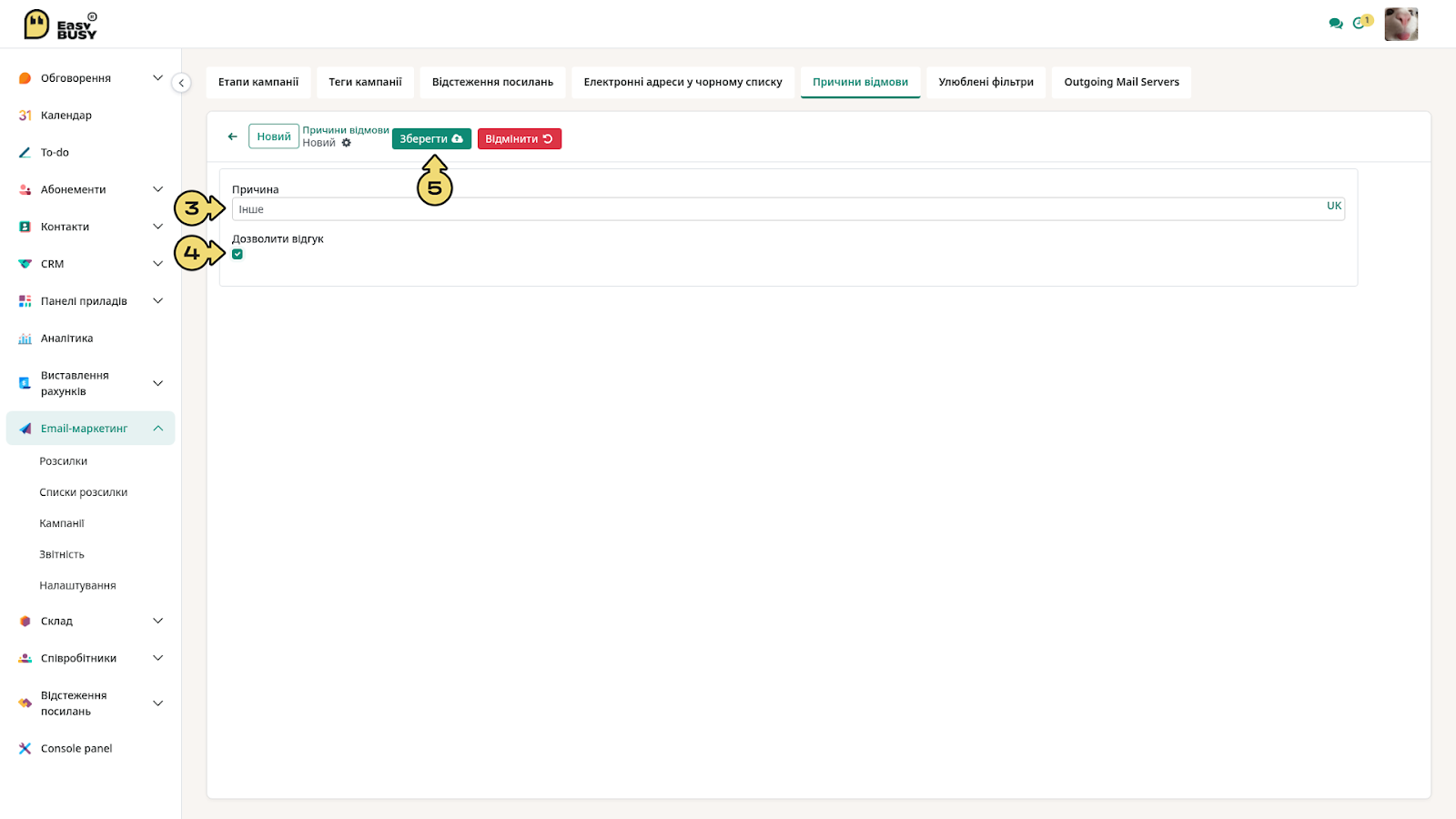Select the Причини відмови tab
Screen dimensions: 1456x819
[x=860, y=82]
